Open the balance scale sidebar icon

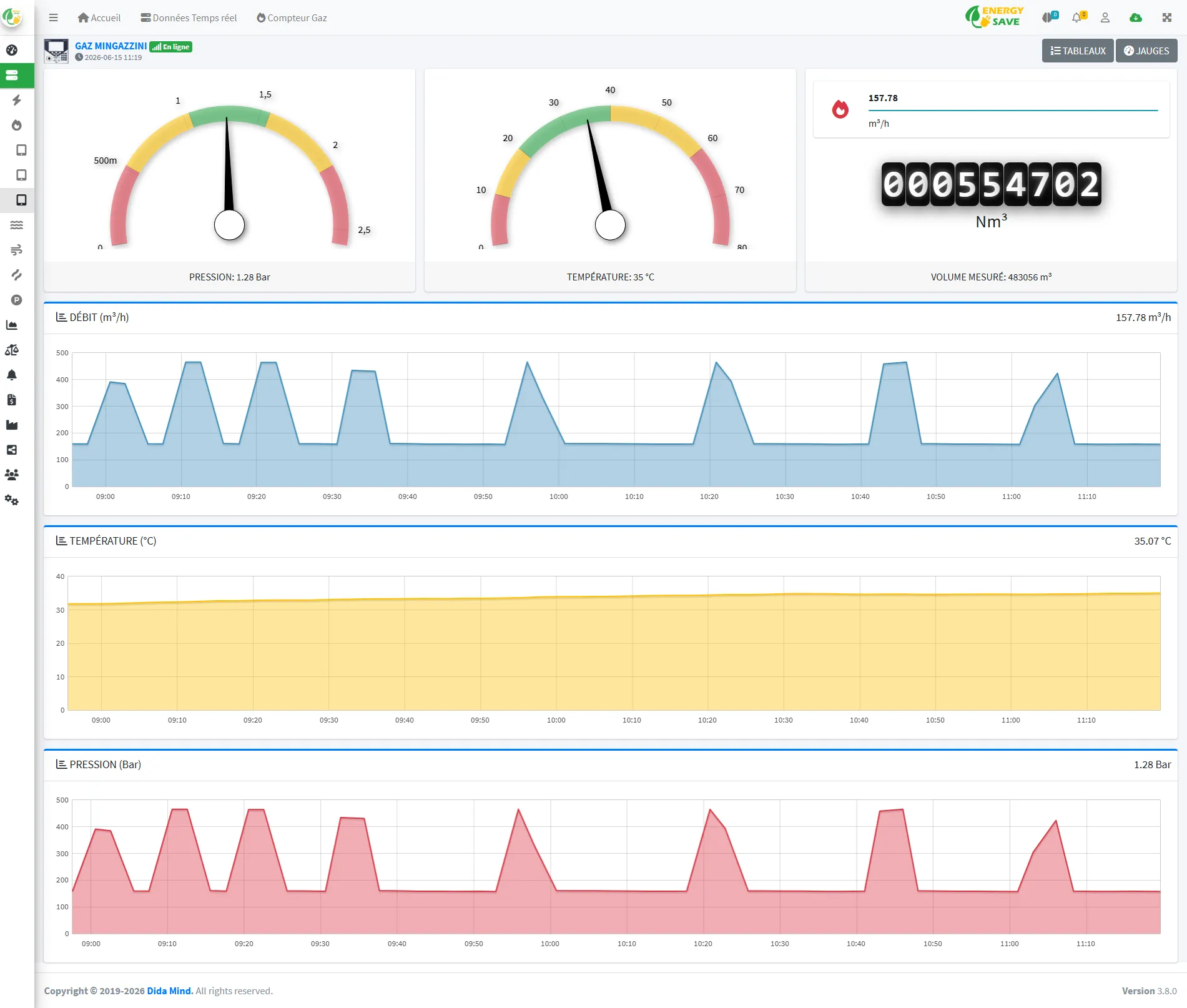pyautogui.click(x=12, y=350)
